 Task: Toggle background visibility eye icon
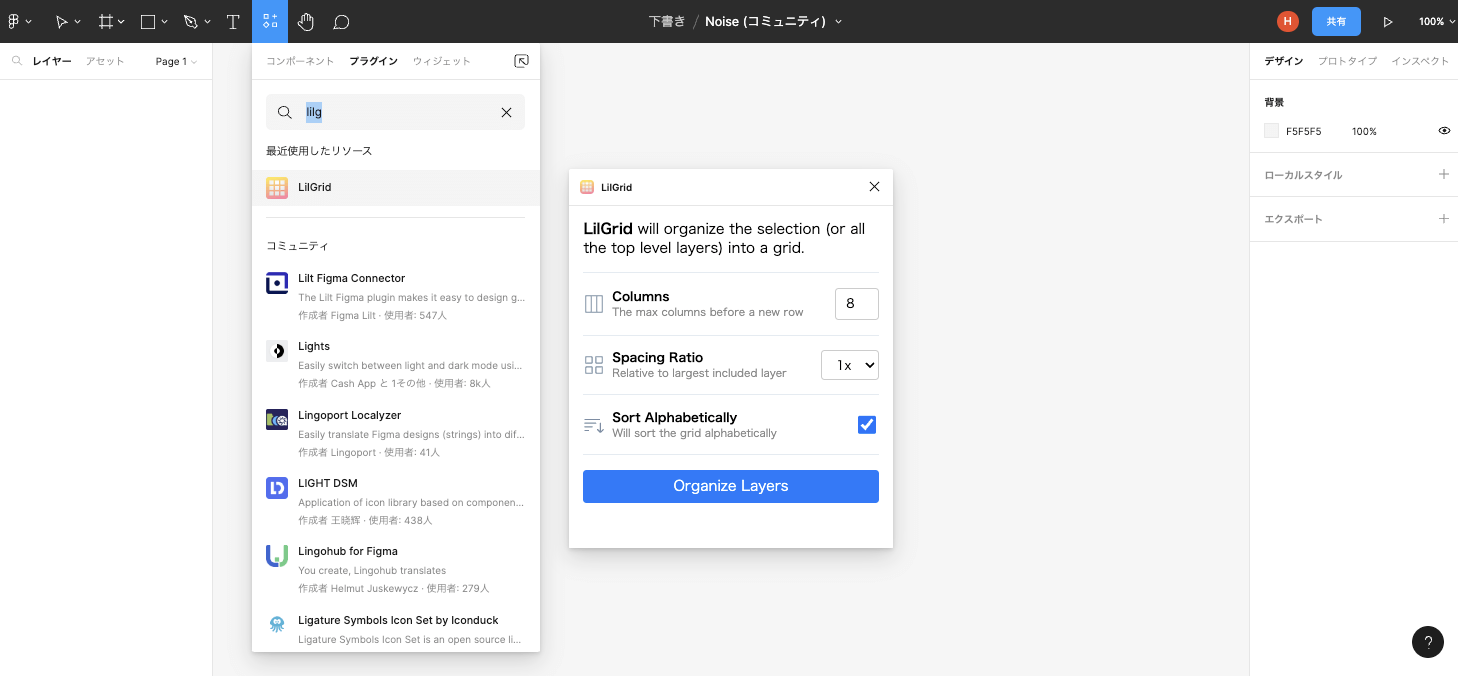(1444, 131)
